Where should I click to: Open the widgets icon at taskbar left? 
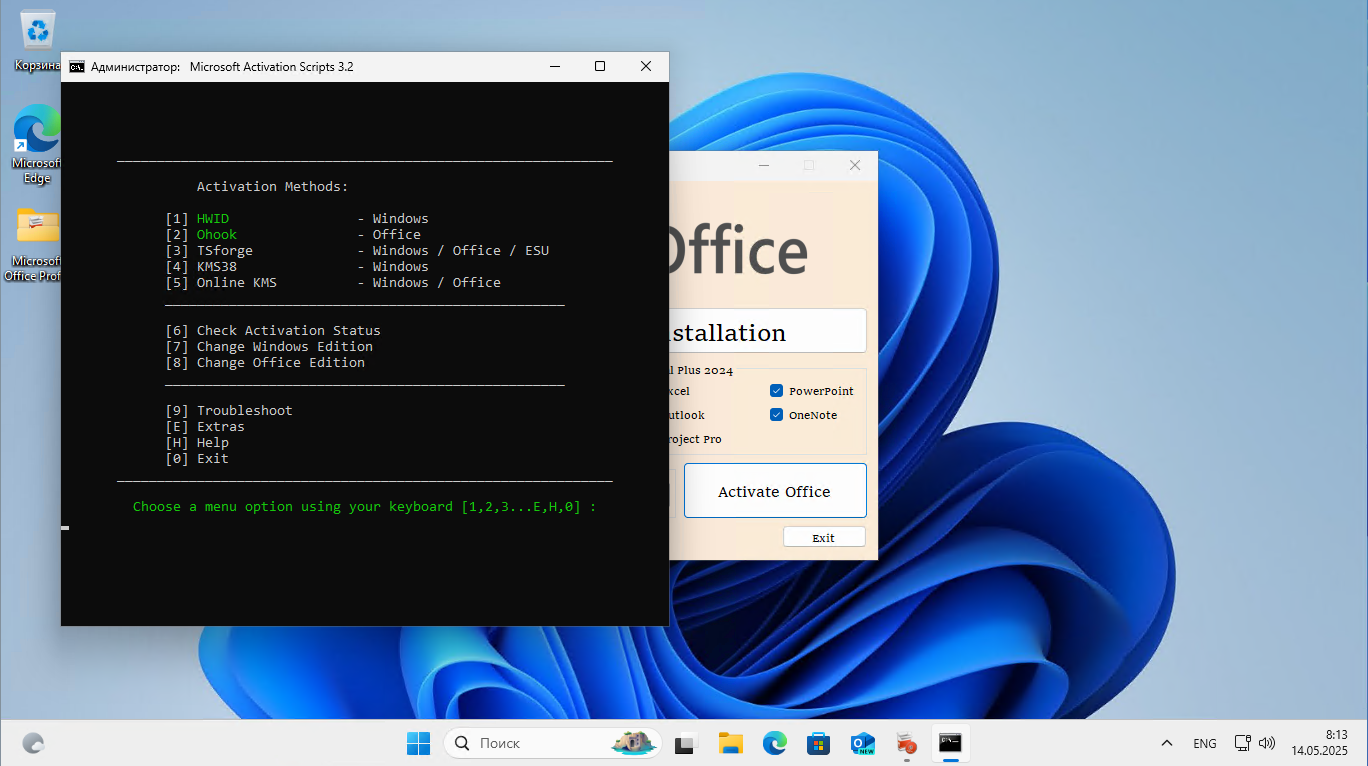coord(33,743)
